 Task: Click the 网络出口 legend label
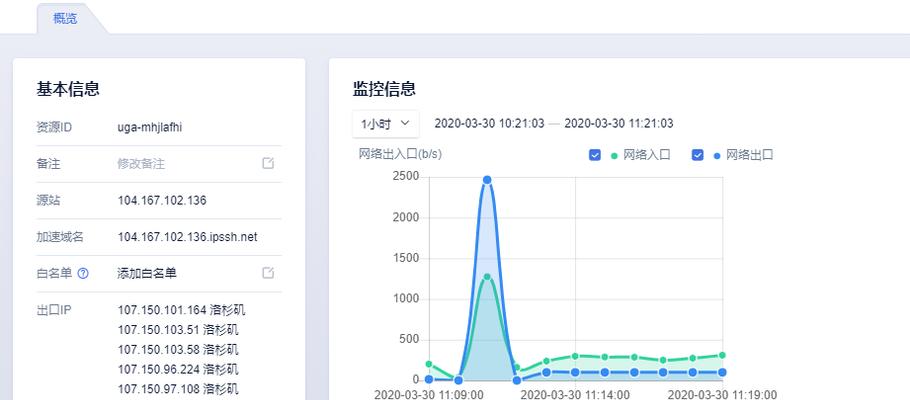pos(750,155)
